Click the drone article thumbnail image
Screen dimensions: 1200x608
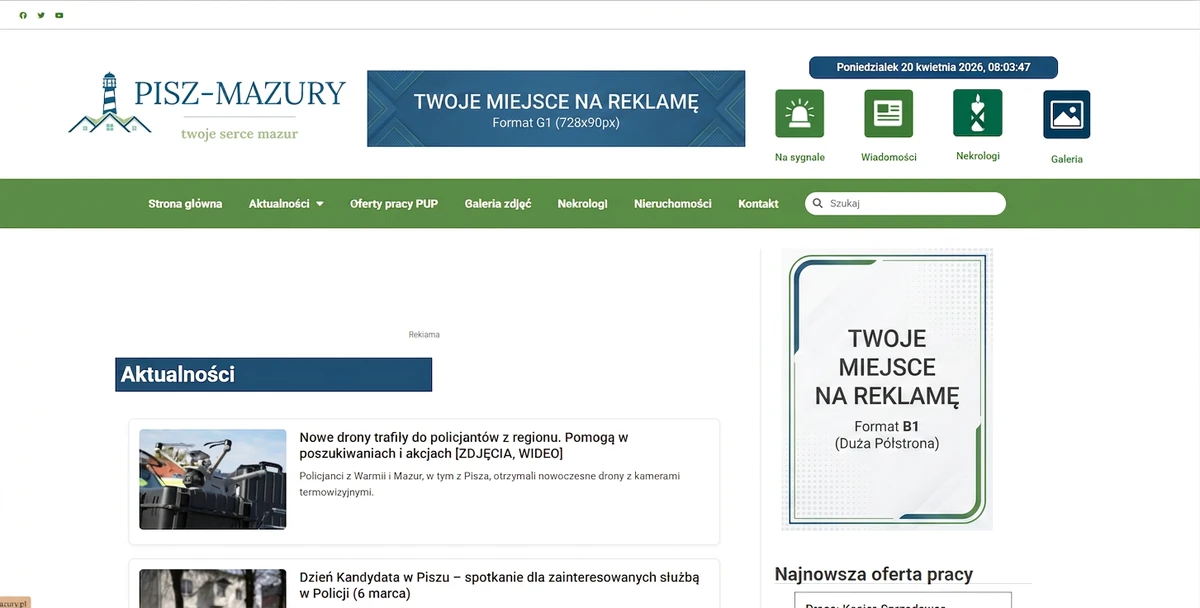point(212,479)
